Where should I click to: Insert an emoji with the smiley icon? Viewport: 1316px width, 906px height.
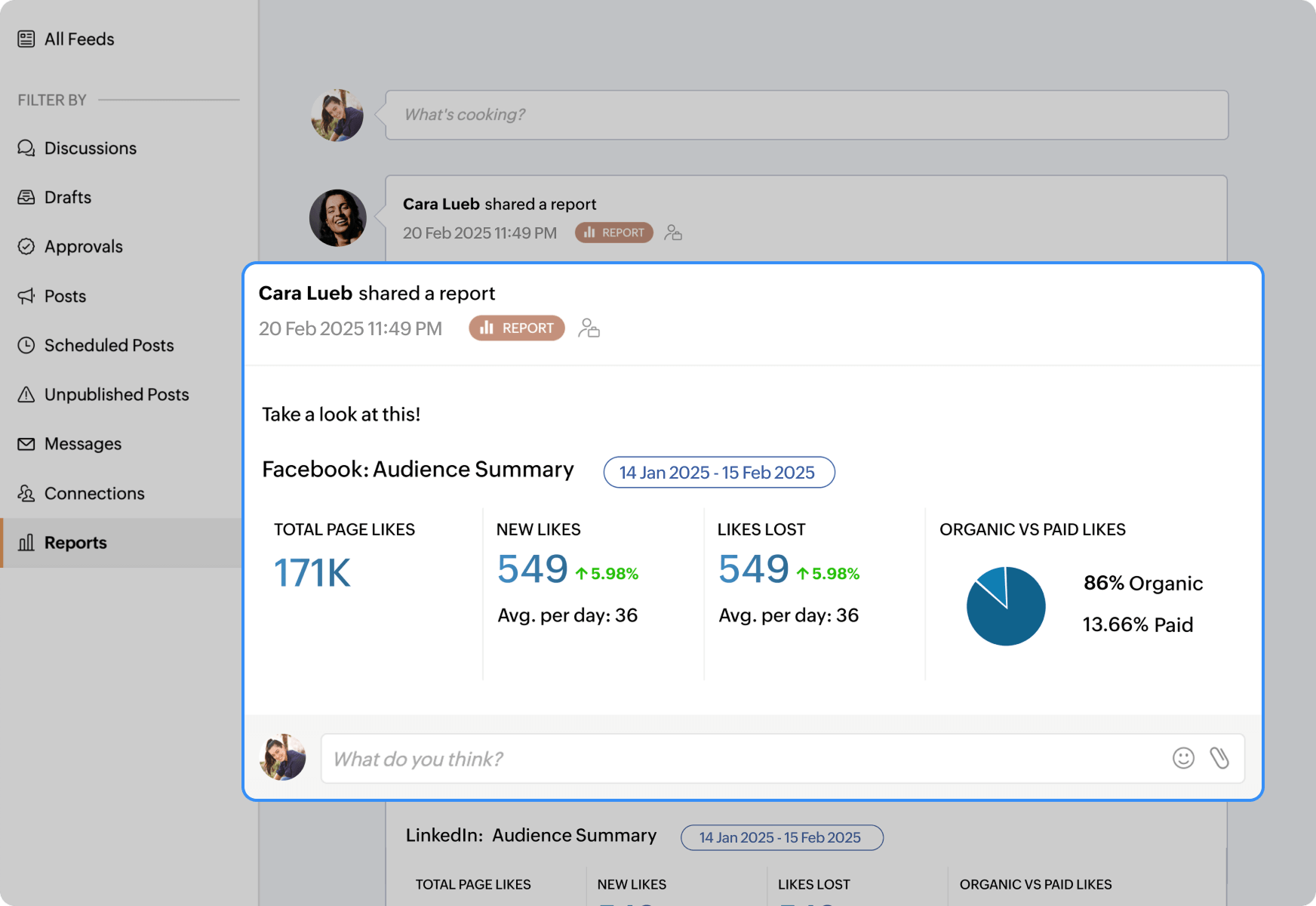click(x=1183, y=758)
